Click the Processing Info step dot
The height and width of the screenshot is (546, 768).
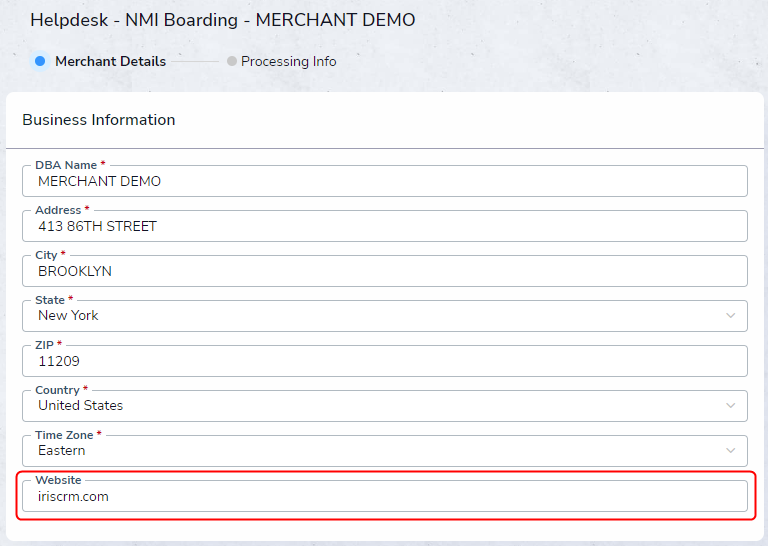(232, 61)
